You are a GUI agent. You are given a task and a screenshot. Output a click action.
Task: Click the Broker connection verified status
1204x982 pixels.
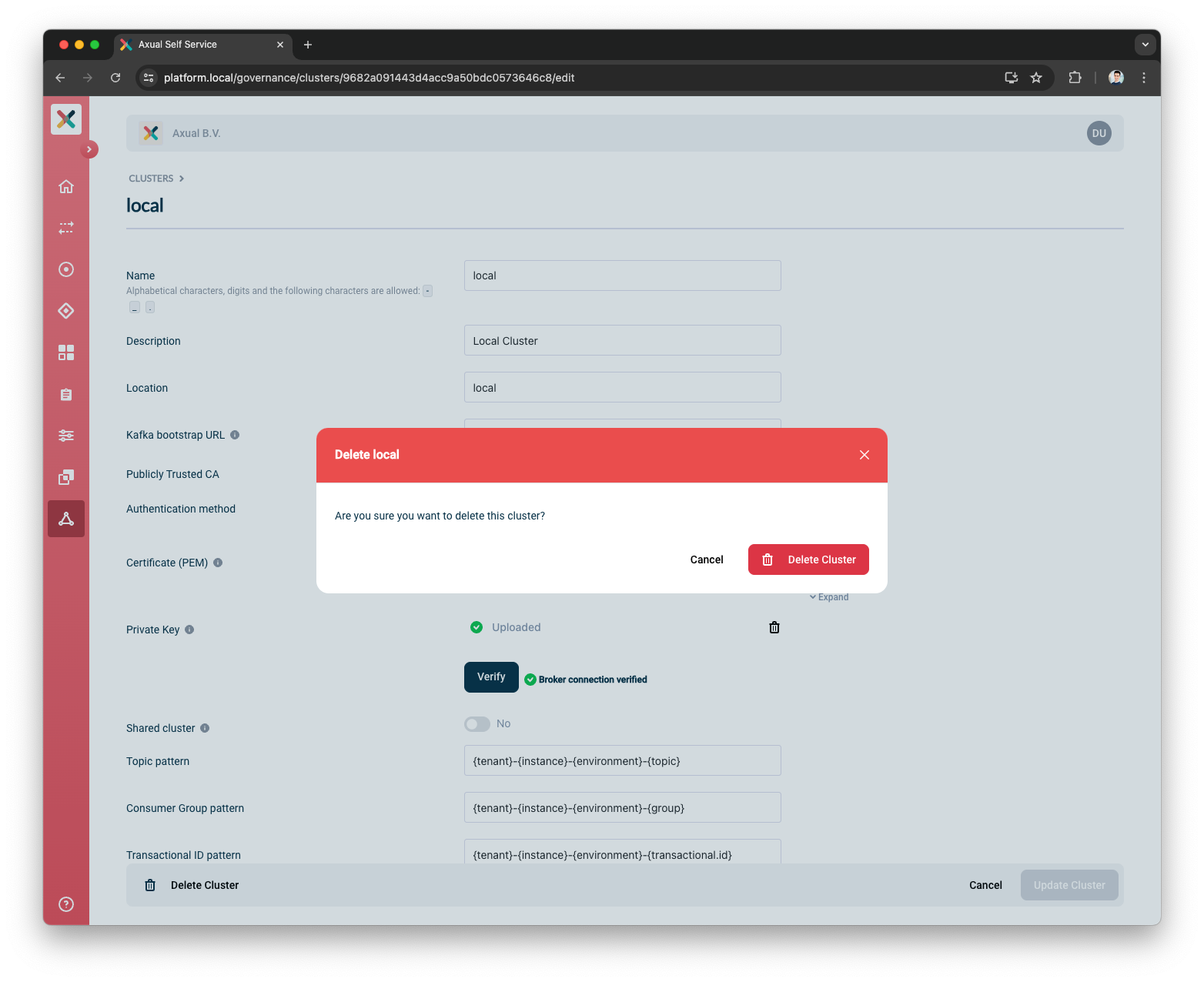tap(586, 680)
